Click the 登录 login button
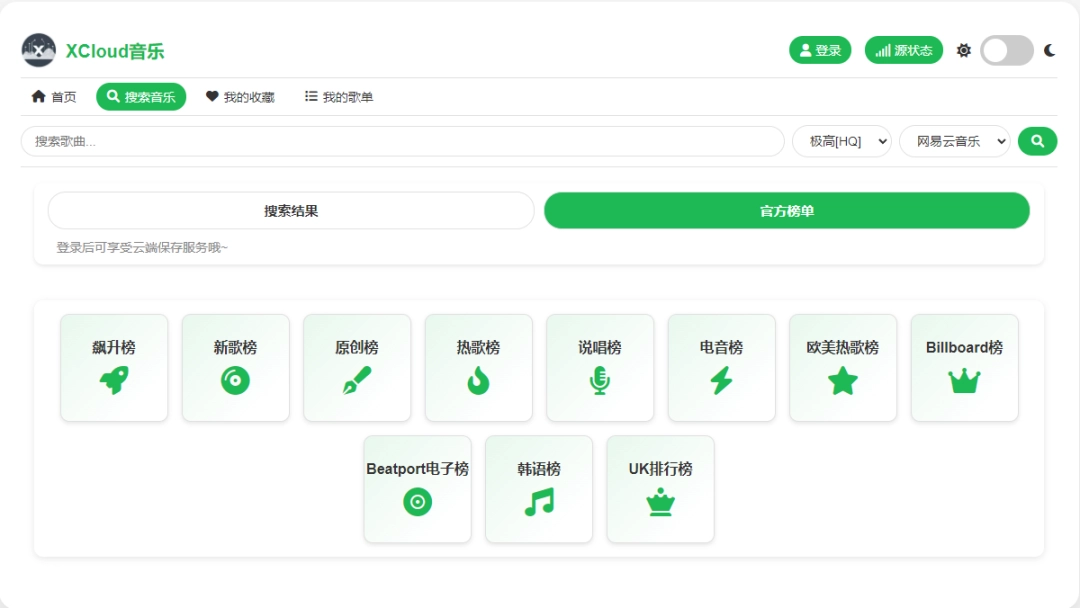Viewport: 1080px width, 608px height. pyautogui.click(x=820, y=49)
